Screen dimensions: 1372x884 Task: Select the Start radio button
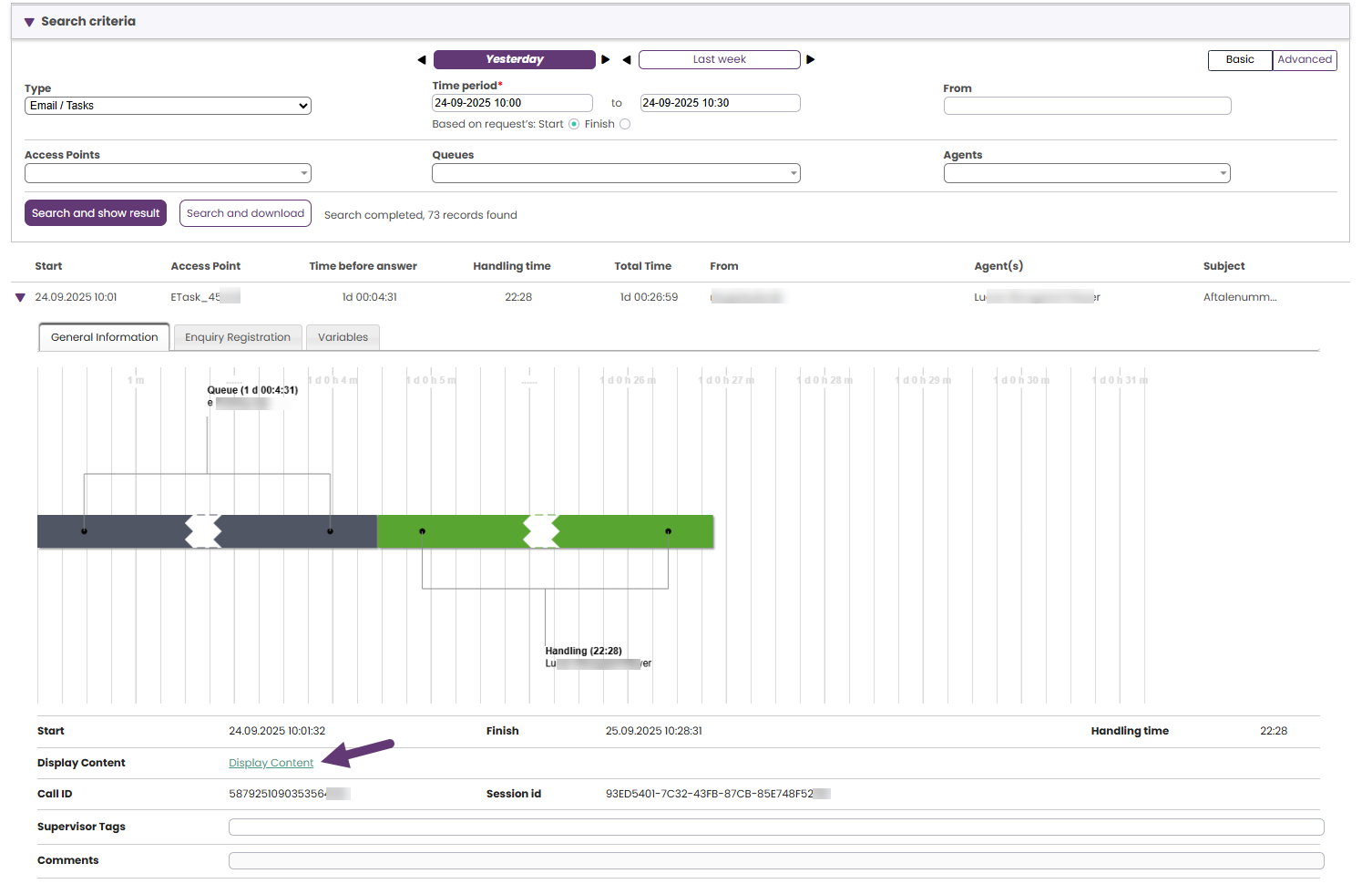574,125
